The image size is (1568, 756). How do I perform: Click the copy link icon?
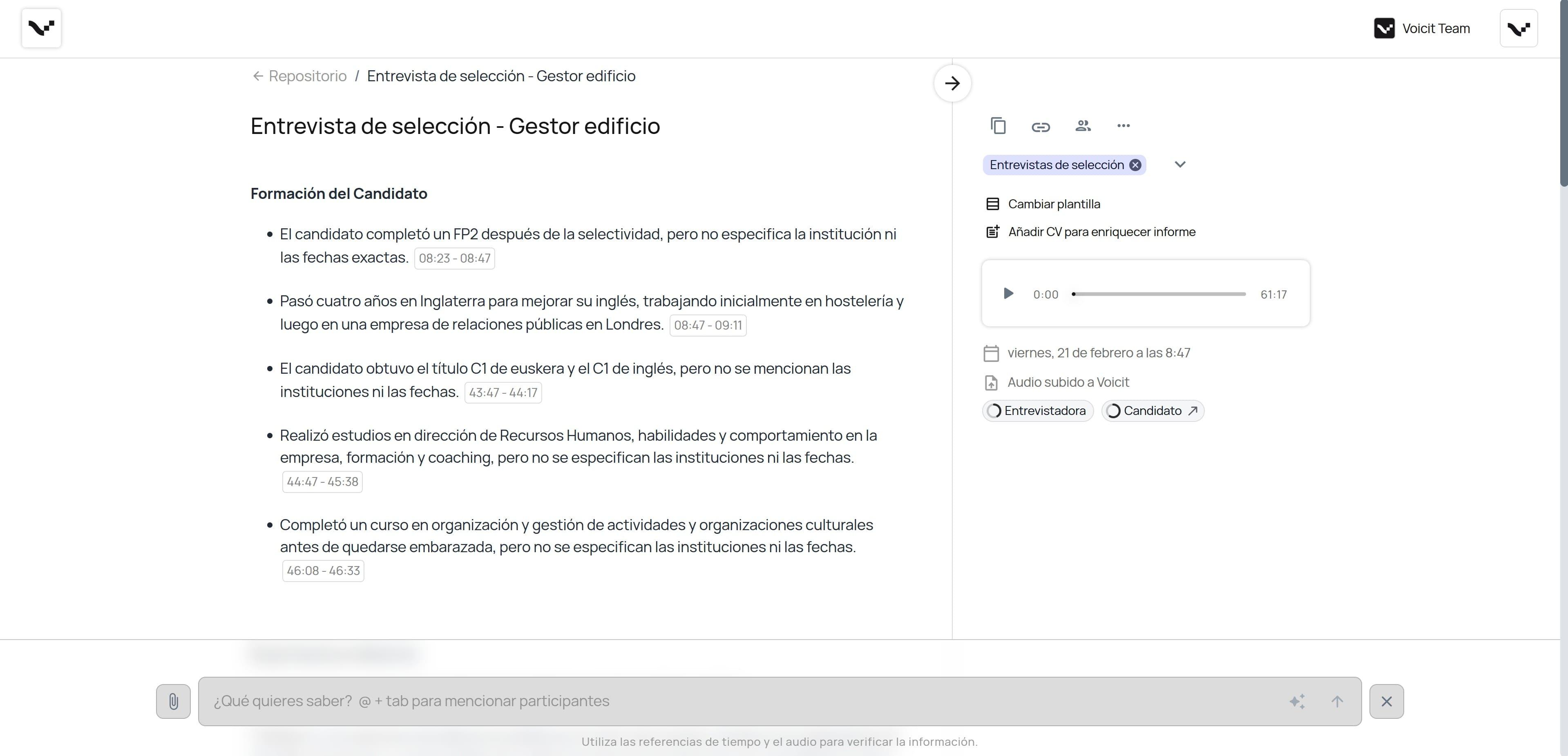1040,127
